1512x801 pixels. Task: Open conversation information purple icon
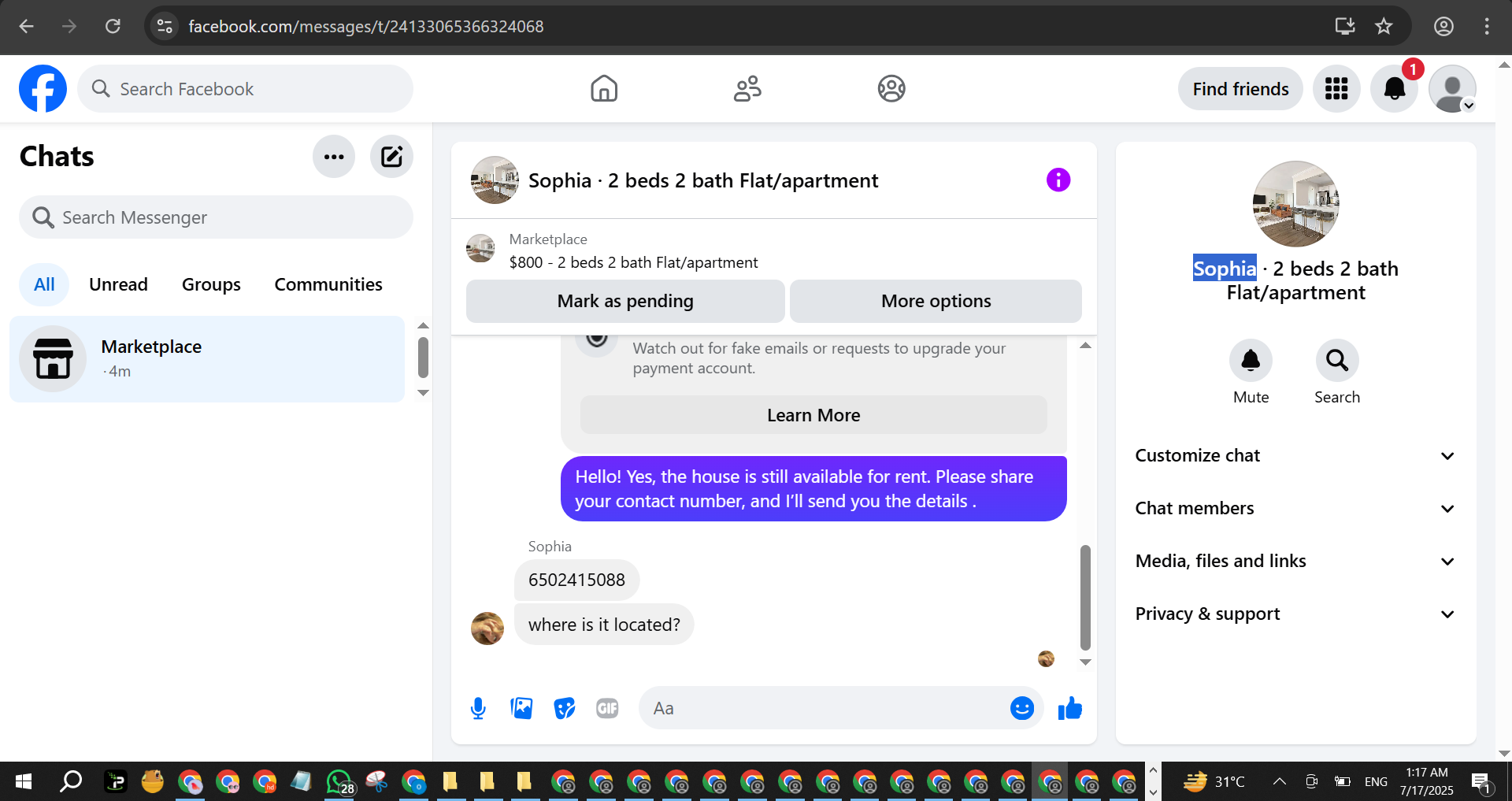click(x=1058, y=180)
